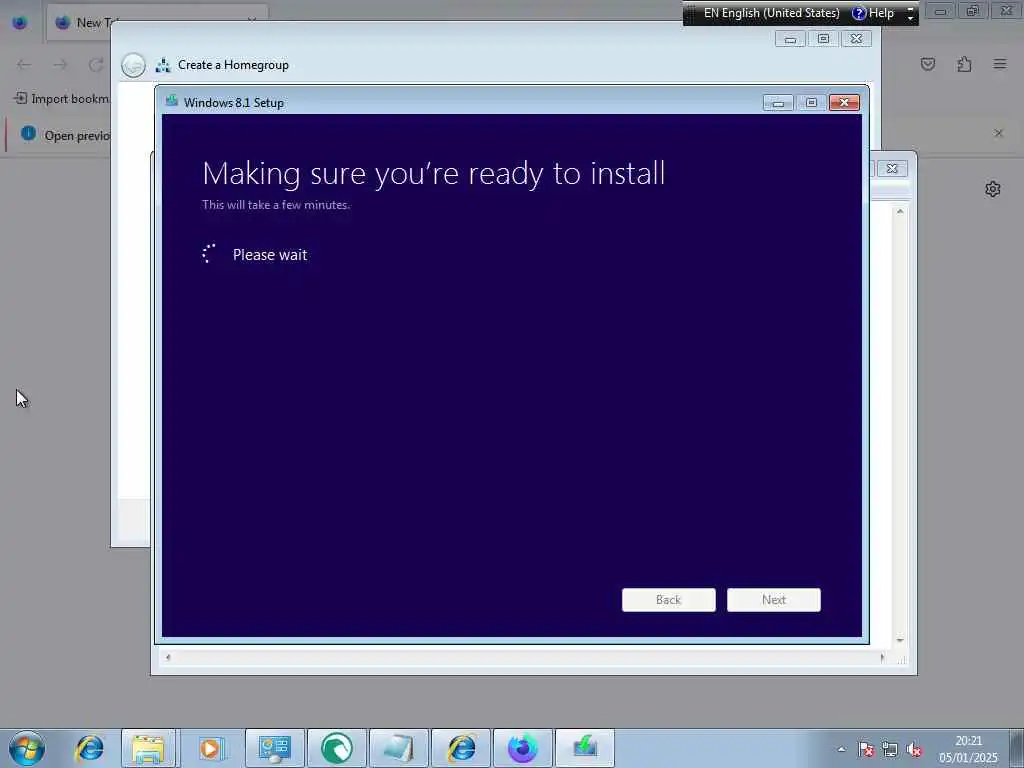Open Windows Media Player taskbar icon
Image resolution: width=1024 pixels, height=768 pixels.
[x=210, y=748]
